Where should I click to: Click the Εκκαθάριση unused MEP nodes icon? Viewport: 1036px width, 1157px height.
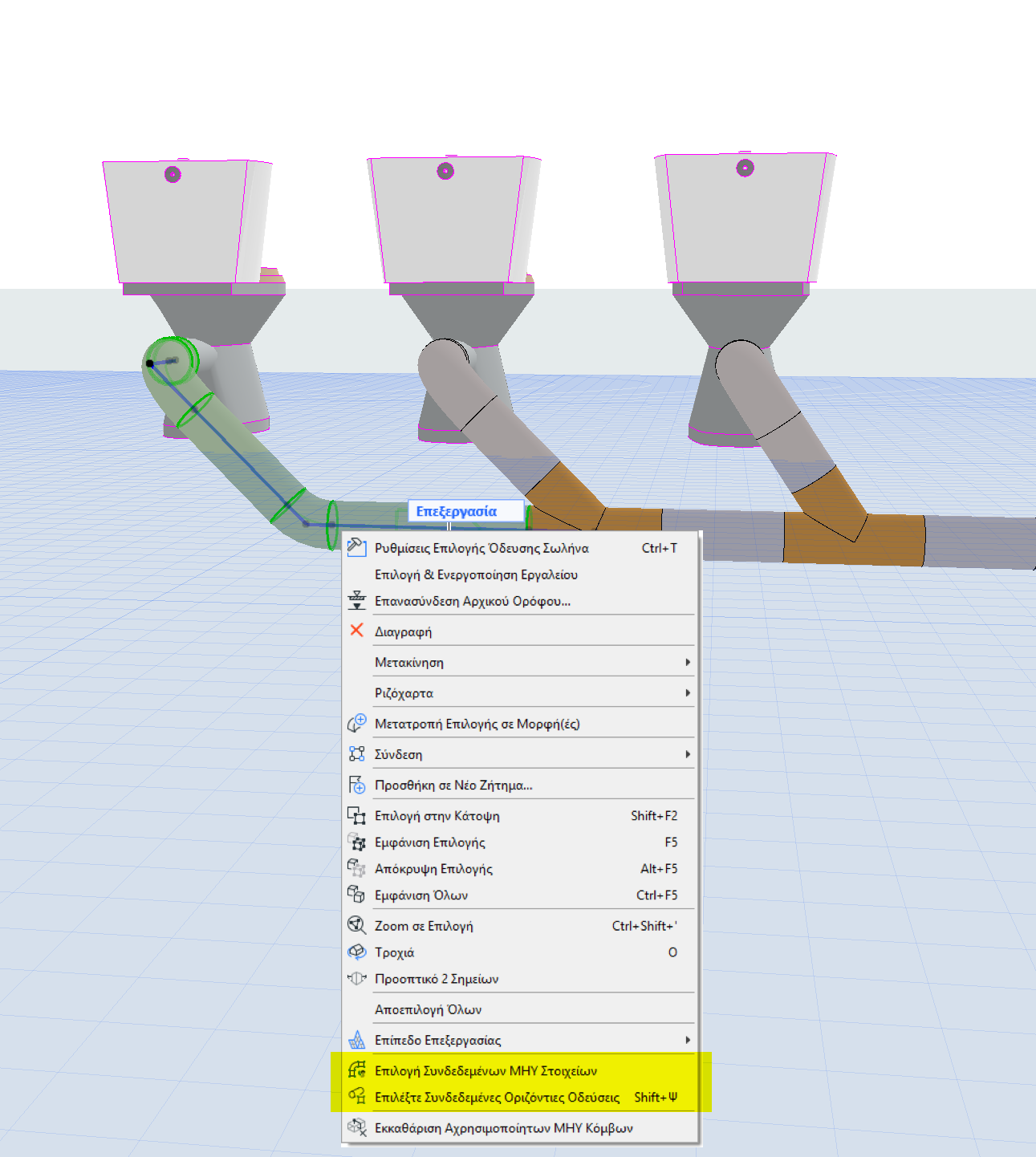pos(356,1127)
